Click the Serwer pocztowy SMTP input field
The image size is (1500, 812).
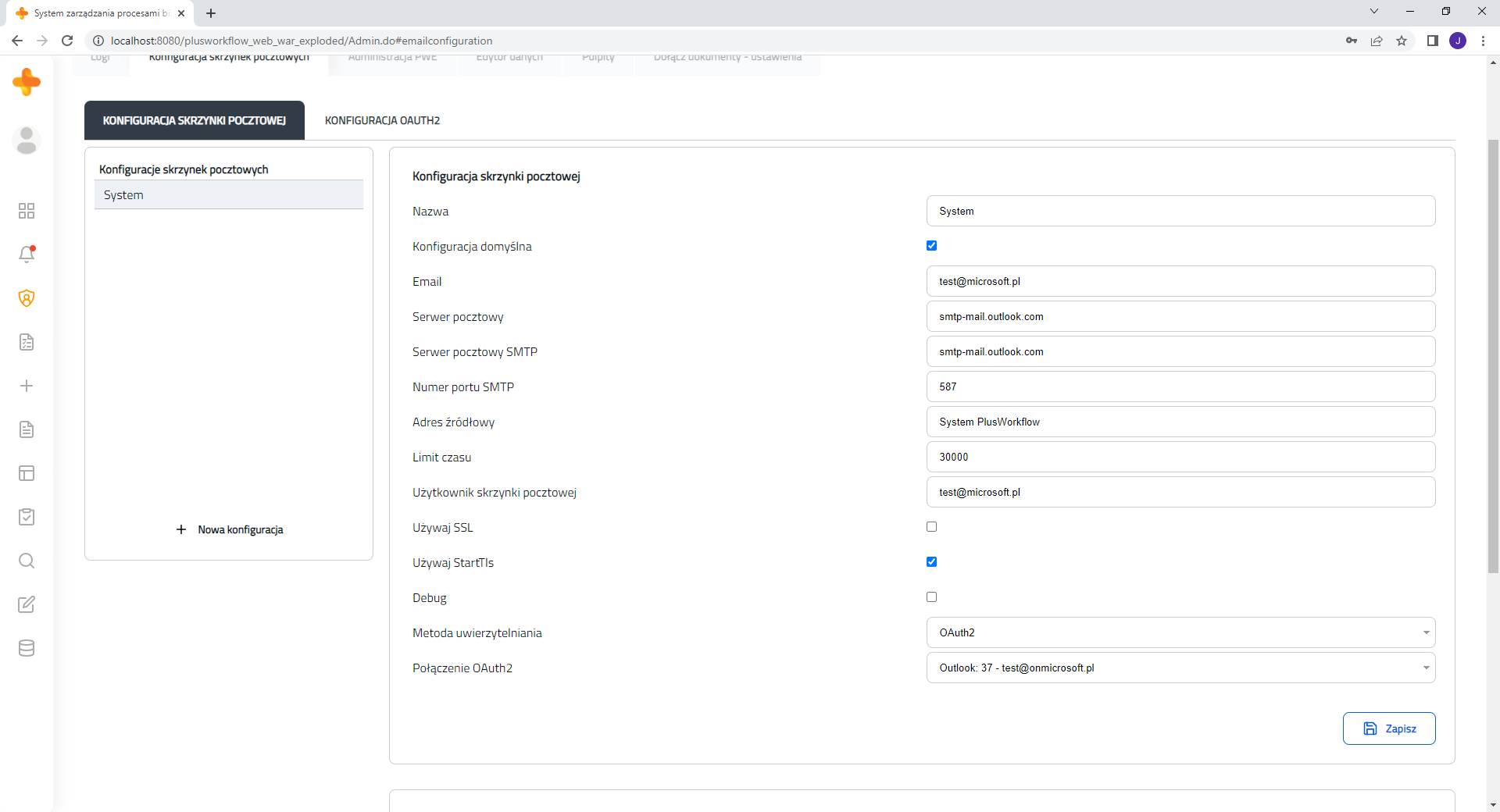[1180, 351]
